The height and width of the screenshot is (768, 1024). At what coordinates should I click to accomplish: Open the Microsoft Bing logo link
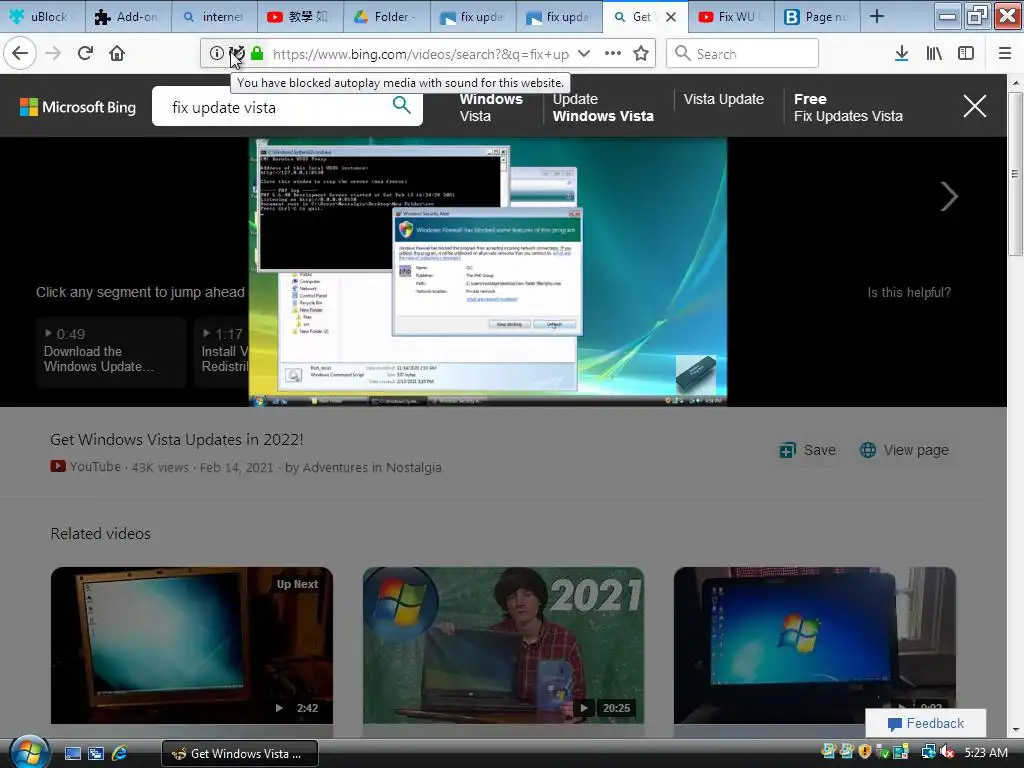pyautogui.click(x=78, y=107)
